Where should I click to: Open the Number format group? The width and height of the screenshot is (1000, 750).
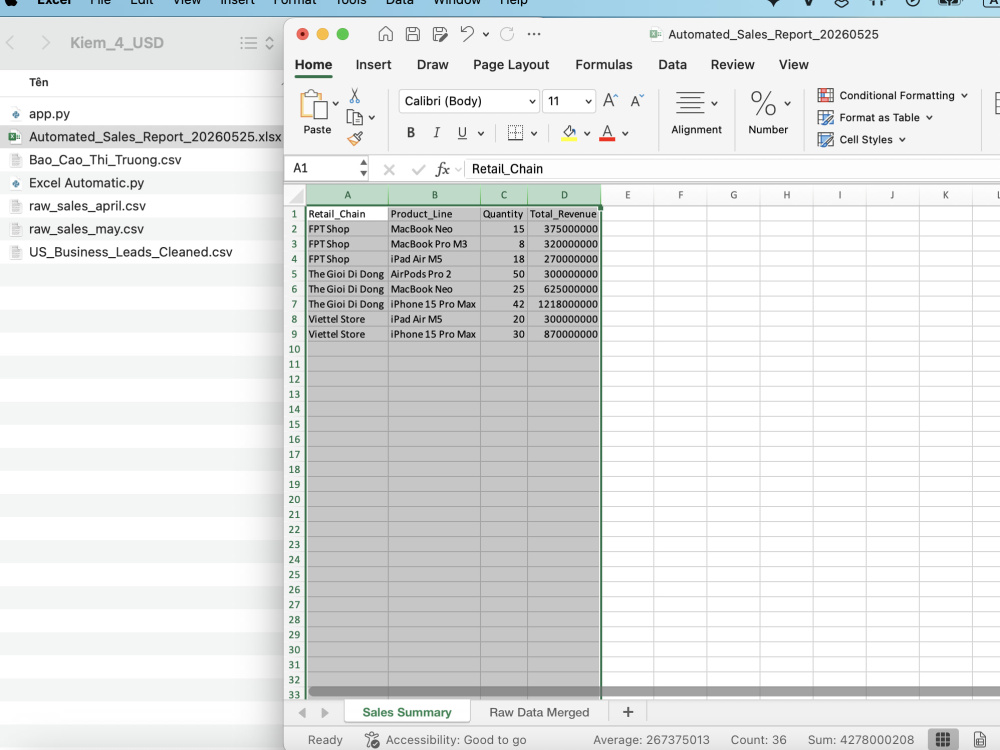(768, 113)
